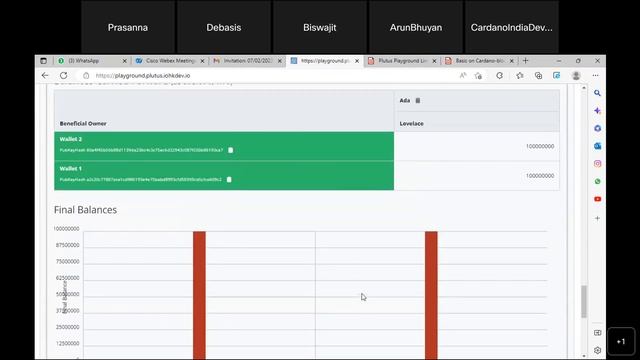Click the Wallet 1 row label
Image resolution: width=640 pixels, height=360 pixels.
coord(71,169)
